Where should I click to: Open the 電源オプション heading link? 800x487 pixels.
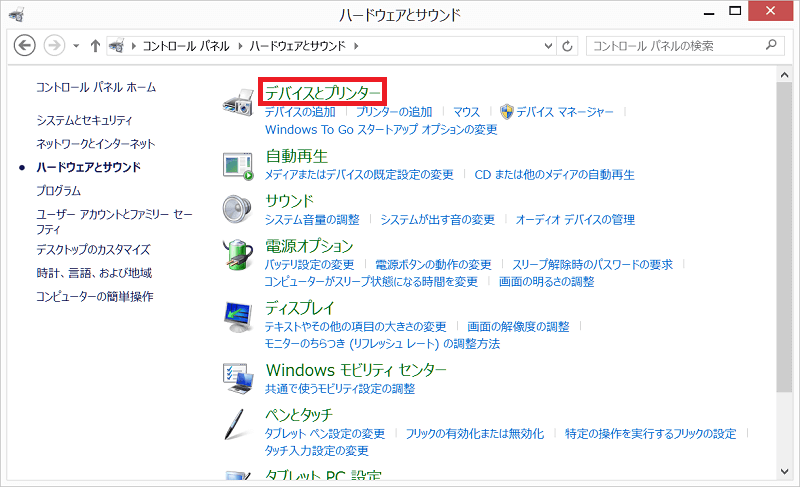click(x=309, y=246)
